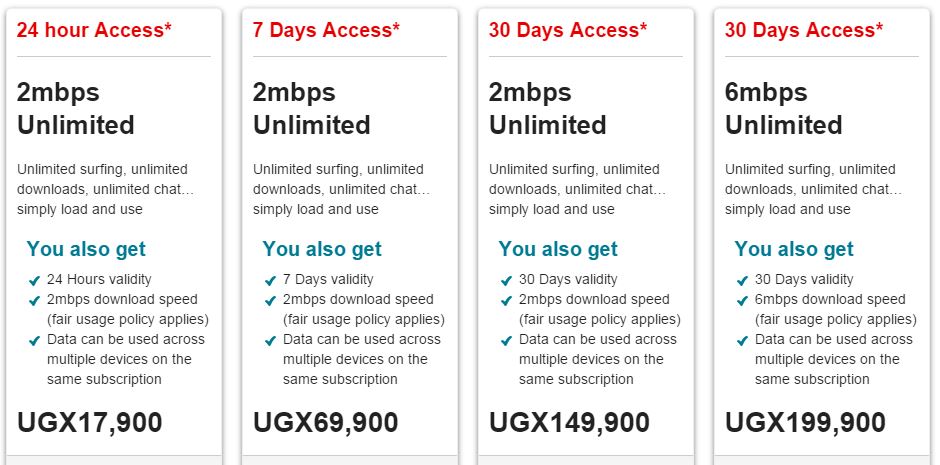Viewport: 940px width, 465px height.
Task: Click the 6mbps Unlimited plan title
Action: 784,109
